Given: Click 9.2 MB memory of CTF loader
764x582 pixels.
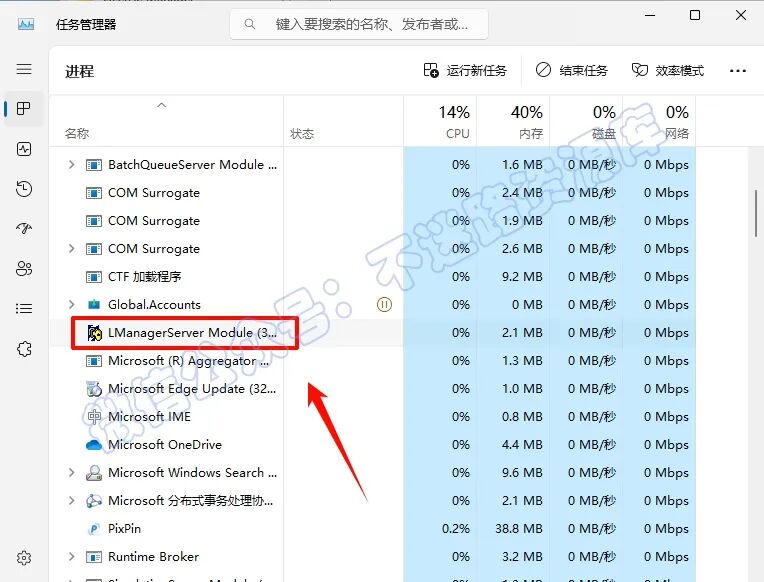Looking at the screenshot, I should [x=522, y=277].
